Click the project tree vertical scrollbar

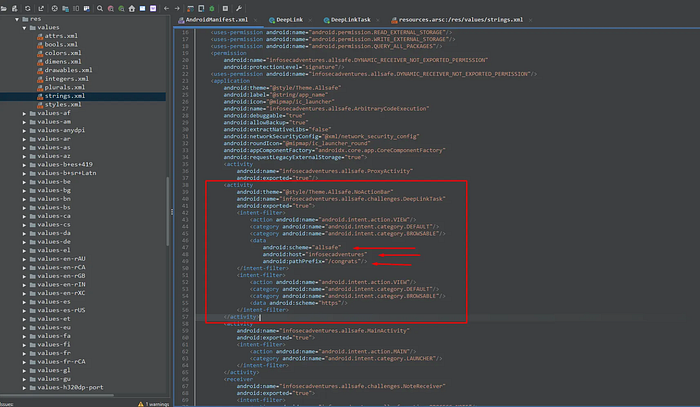(x=168, y=212)
